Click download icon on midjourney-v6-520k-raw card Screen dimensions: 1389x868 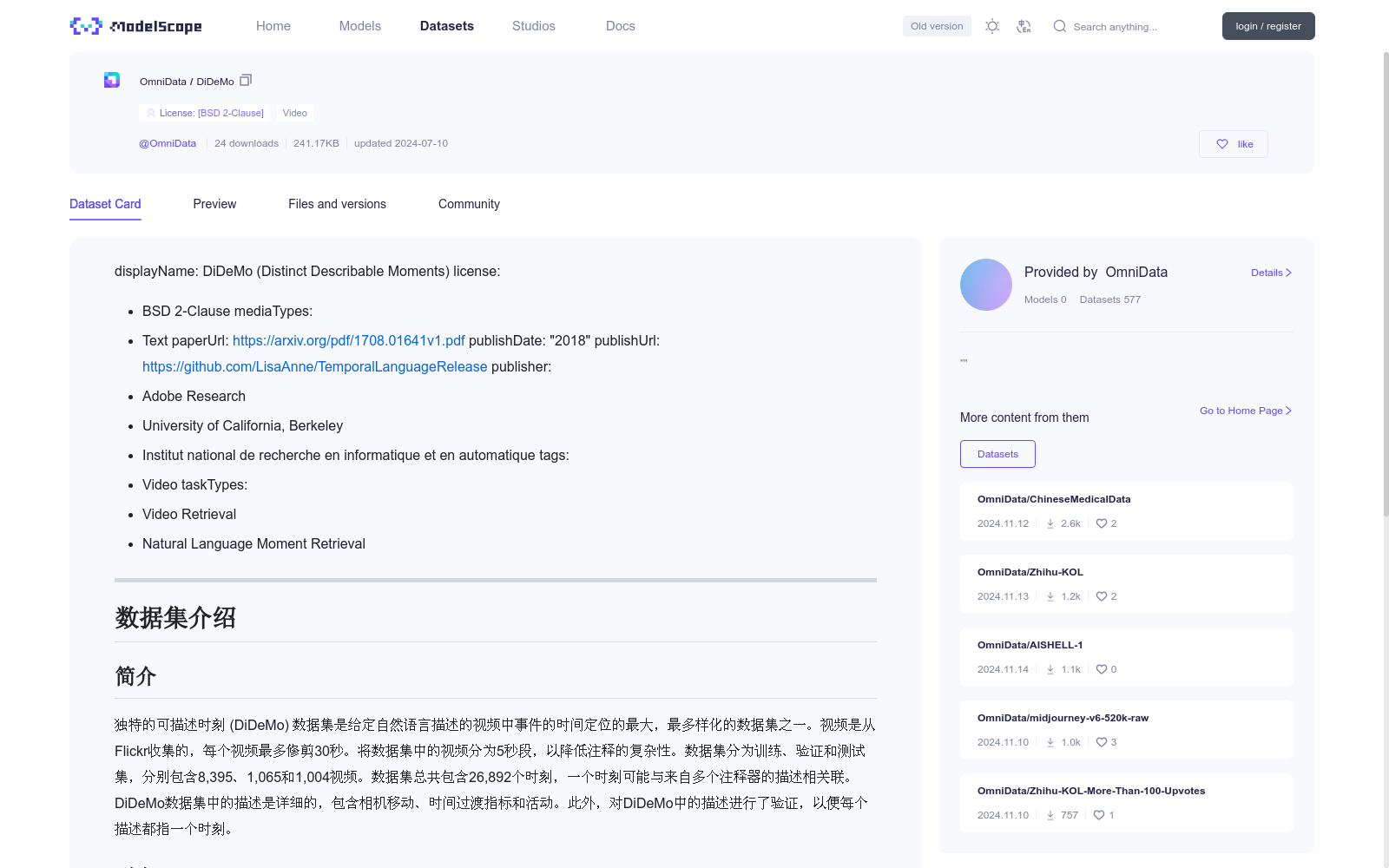click(x=1050, y=742)
